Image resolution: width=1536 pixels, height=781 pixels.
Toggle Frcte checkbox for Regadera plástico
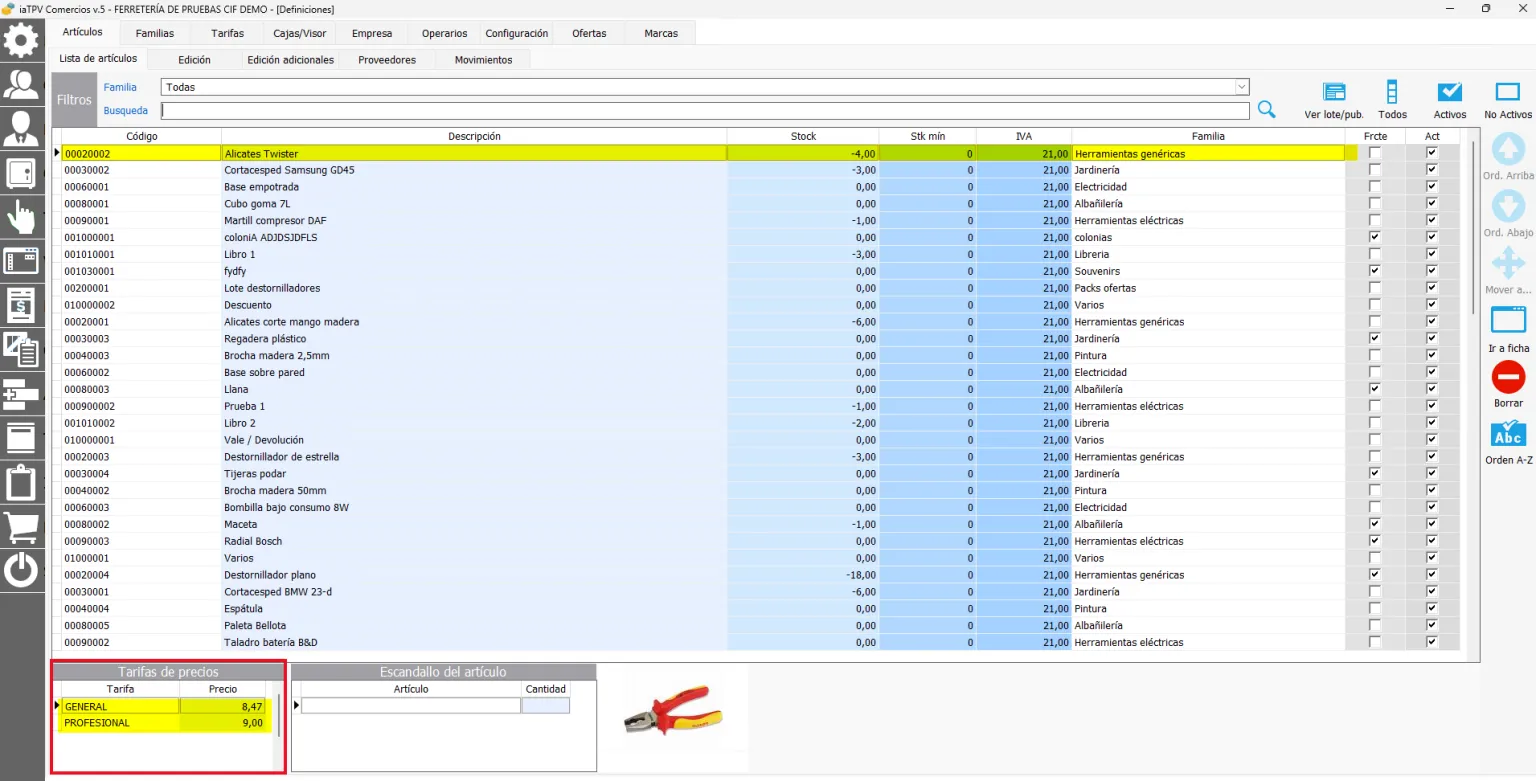coord(1375,339)
